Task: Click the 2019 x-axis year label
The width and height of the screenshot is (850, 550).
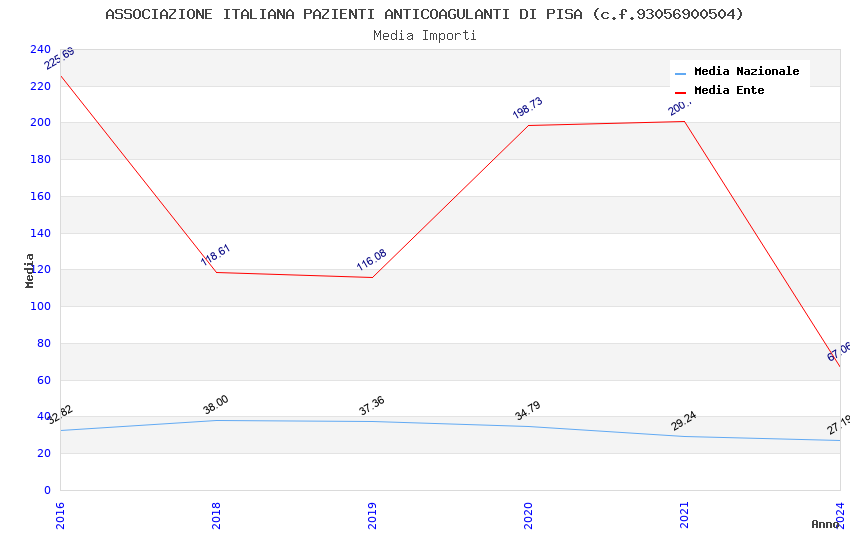Action: point(372,515)
